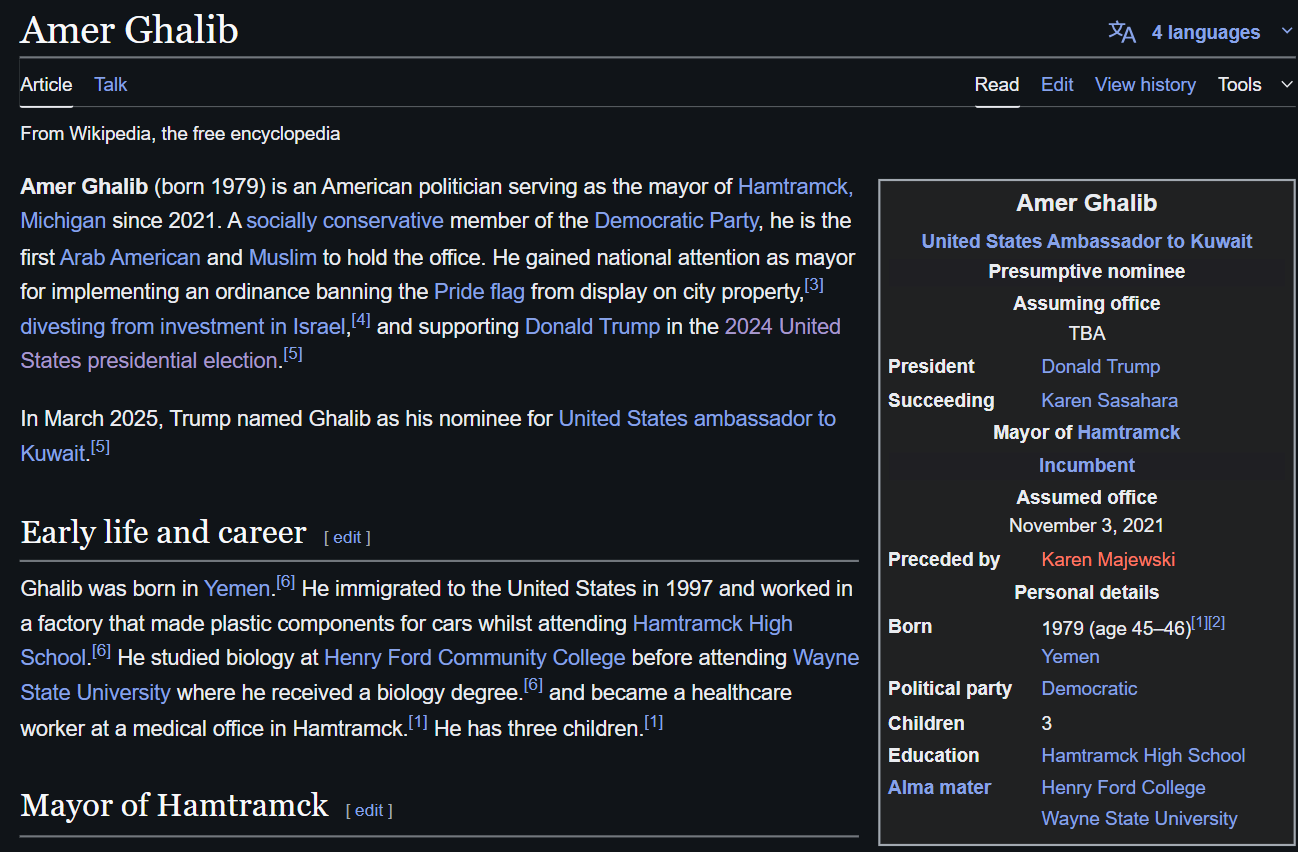This screenshot has width=1298, height=852.
Task: Open 2024 United States presidential election link
Action: coord(782,326)
